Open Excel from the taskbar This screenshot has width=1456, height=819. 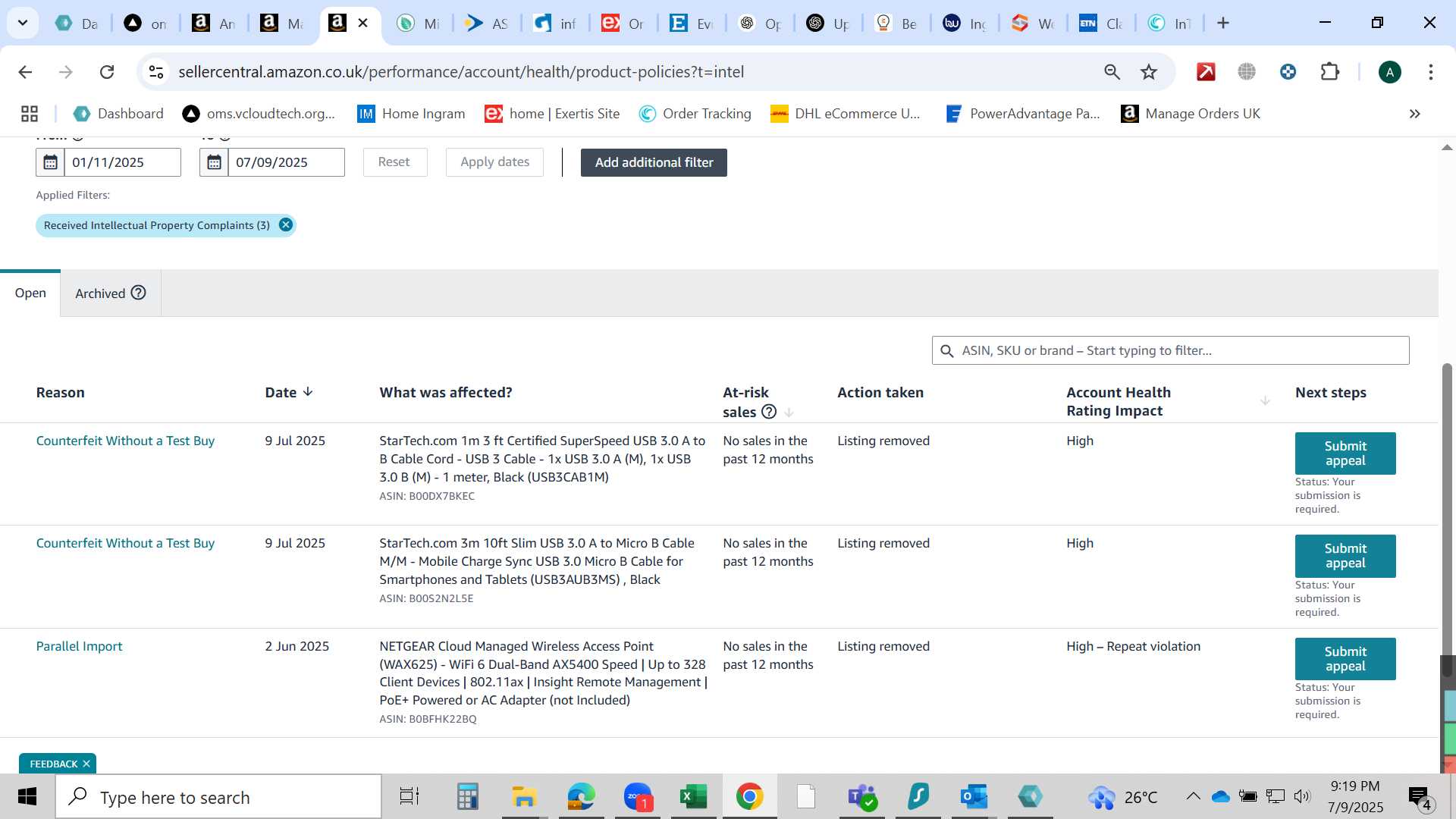pyautogui.click(x=693, y=797)
